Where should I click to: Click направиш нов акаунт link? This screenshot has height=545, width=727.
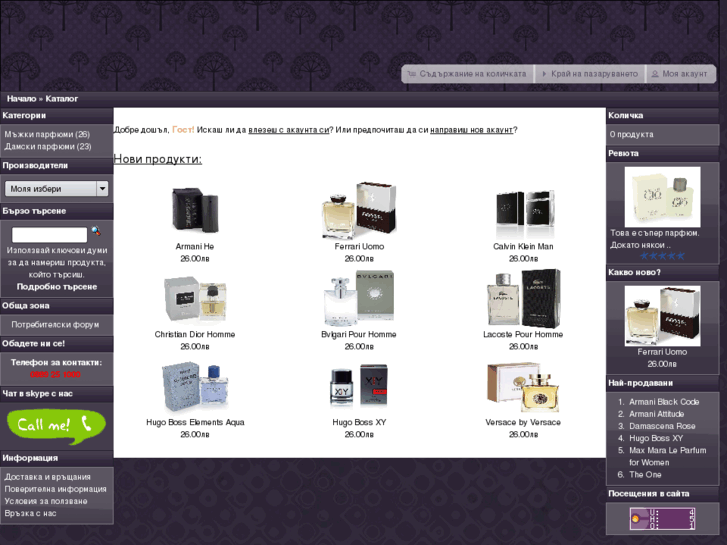(x=472, y=130)
